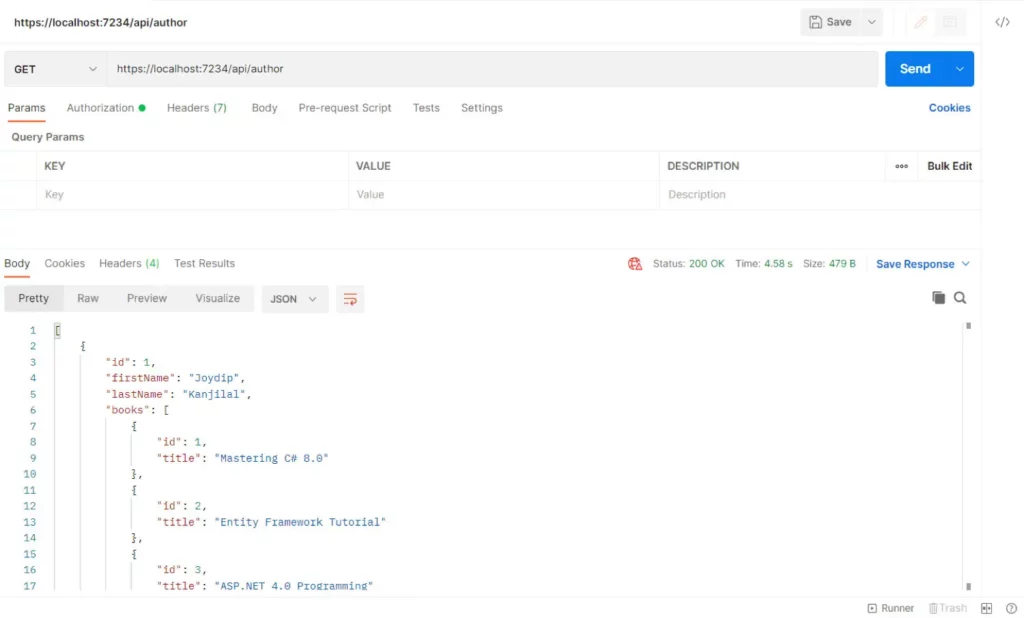1024x618 pixels.
Task: Select the Raw view
Action: pyautogui.click(x=88, y=299)
